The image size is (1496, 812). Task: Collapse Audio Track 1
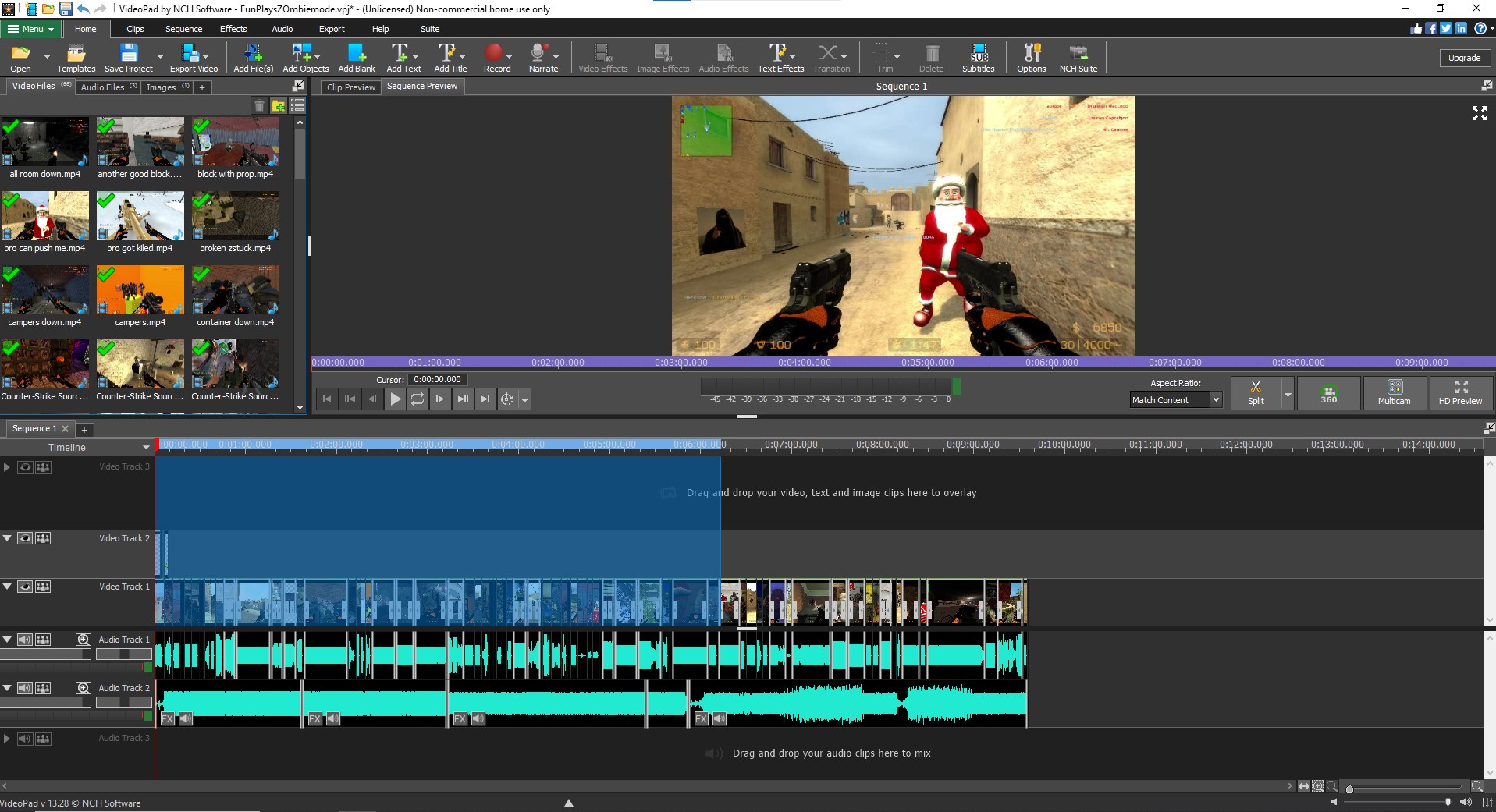click(x=7, y=640)
